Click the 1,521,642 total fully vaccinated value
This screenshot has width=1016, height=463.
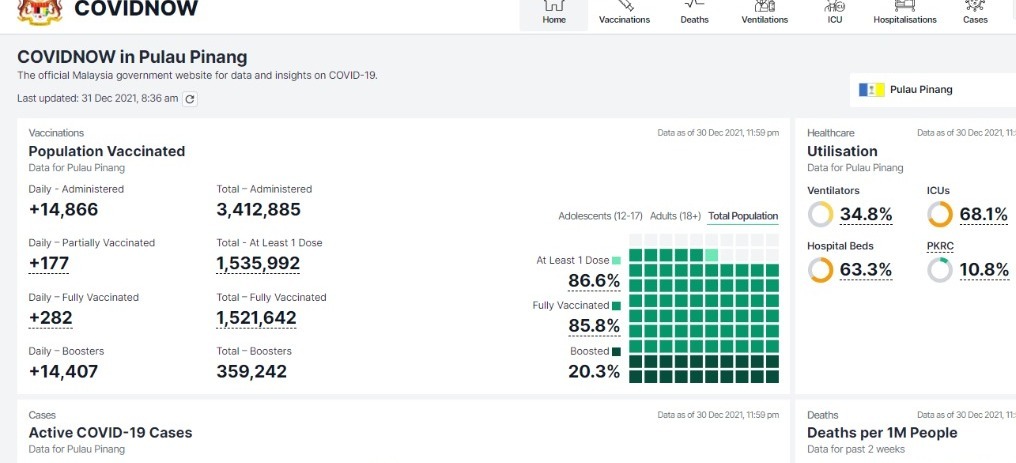coord(257,318)
